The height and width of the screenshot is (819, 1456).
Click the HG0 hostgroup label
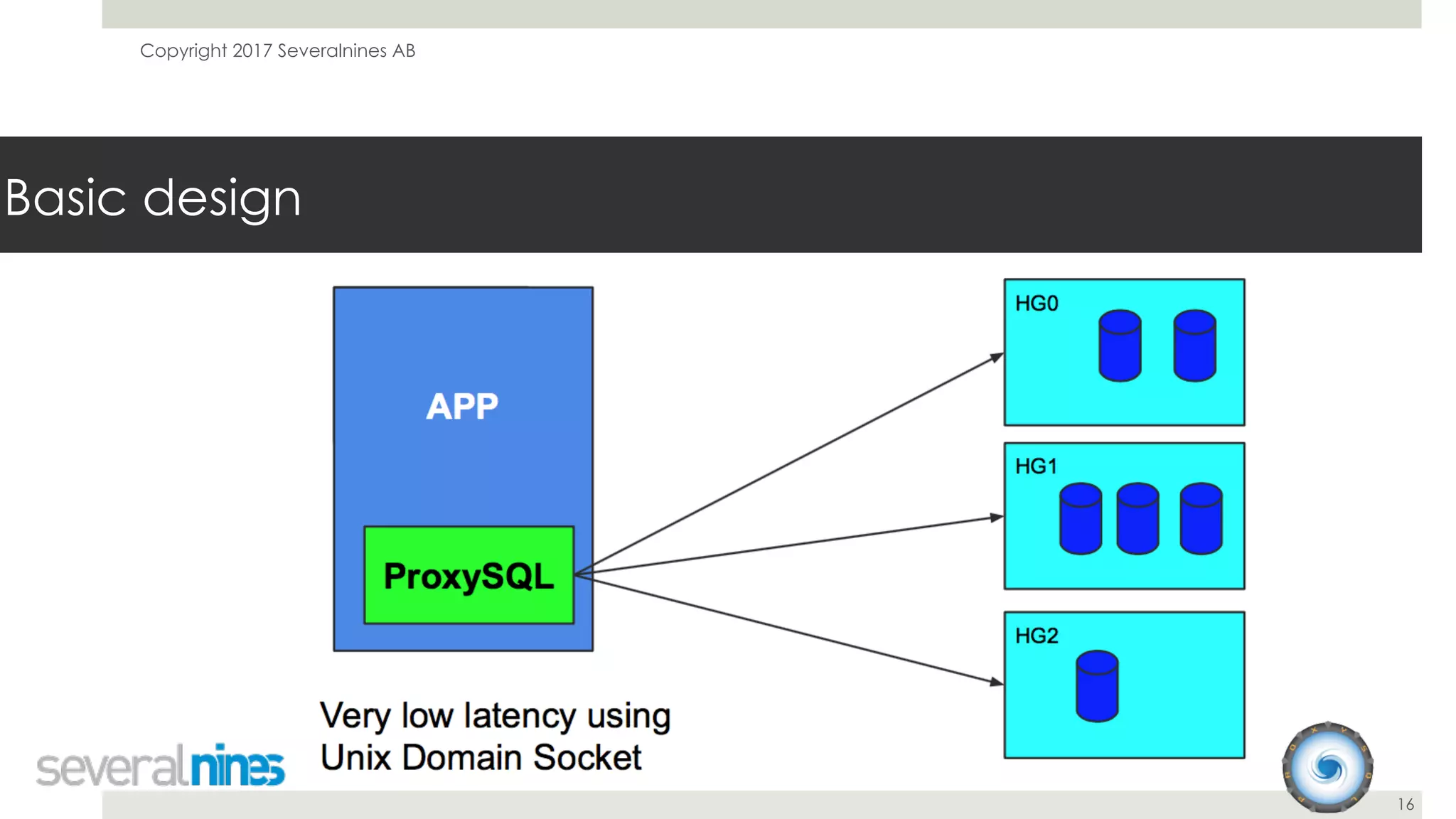pos(1037,304)
